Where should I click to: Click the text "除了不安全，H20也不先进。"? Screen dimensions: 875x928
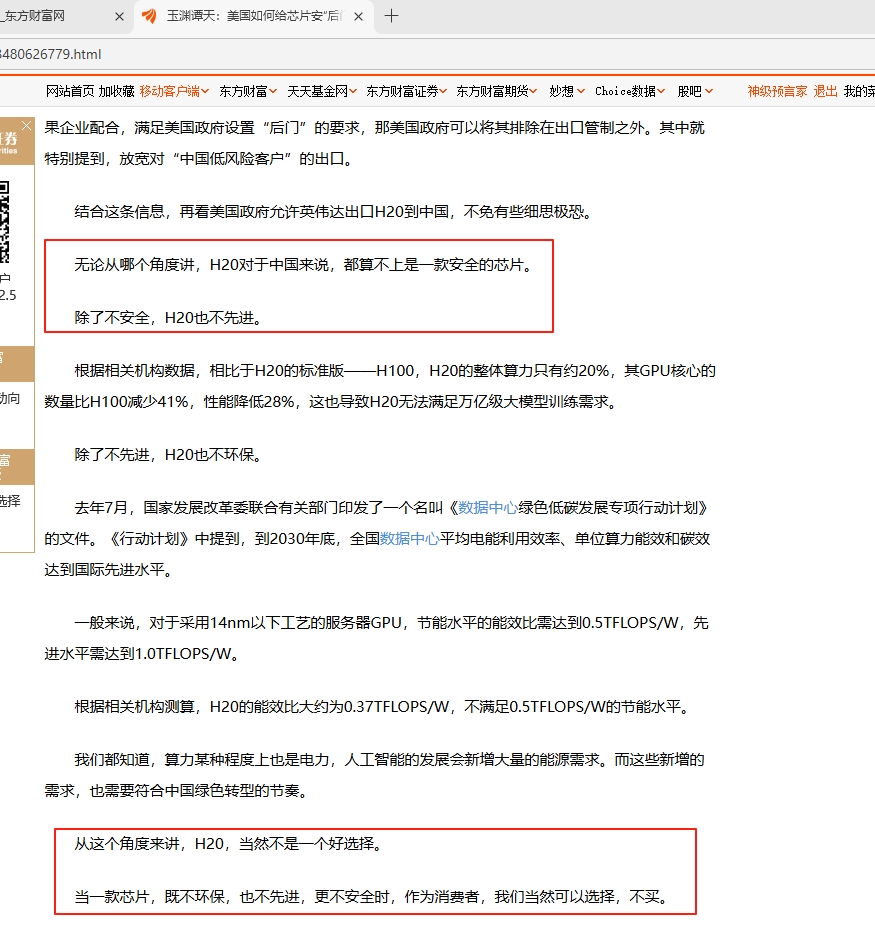[x=169, y=318]
